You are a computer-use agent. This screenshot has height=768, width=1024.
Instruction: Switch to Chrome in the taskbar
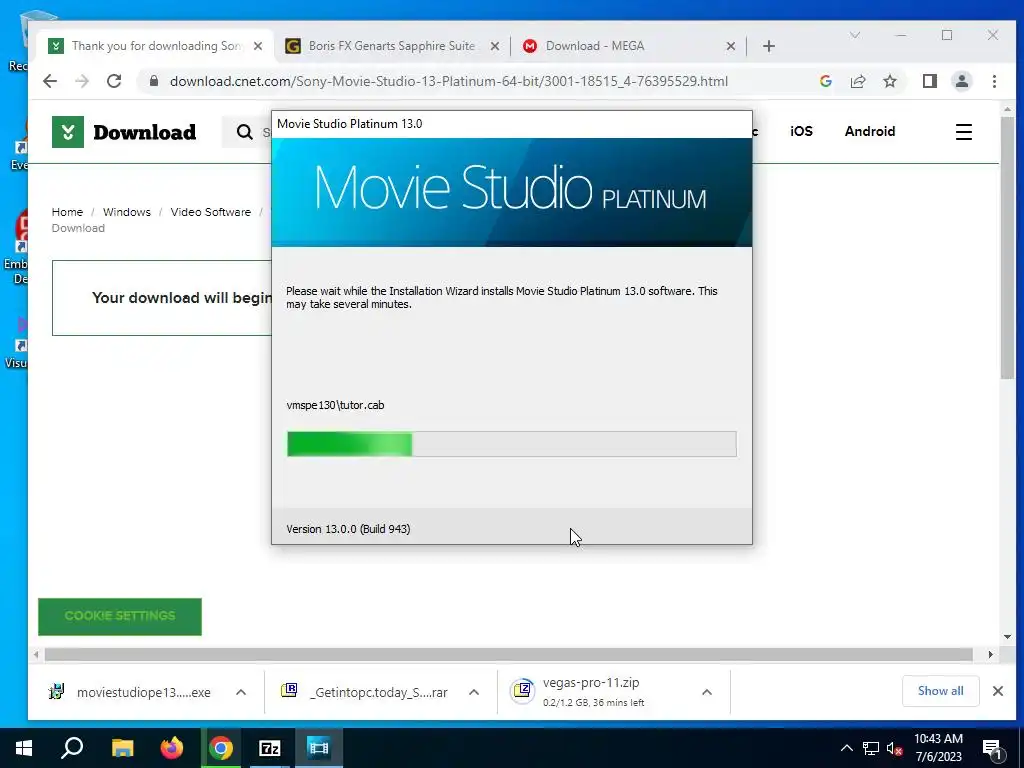tap(221, 748)
